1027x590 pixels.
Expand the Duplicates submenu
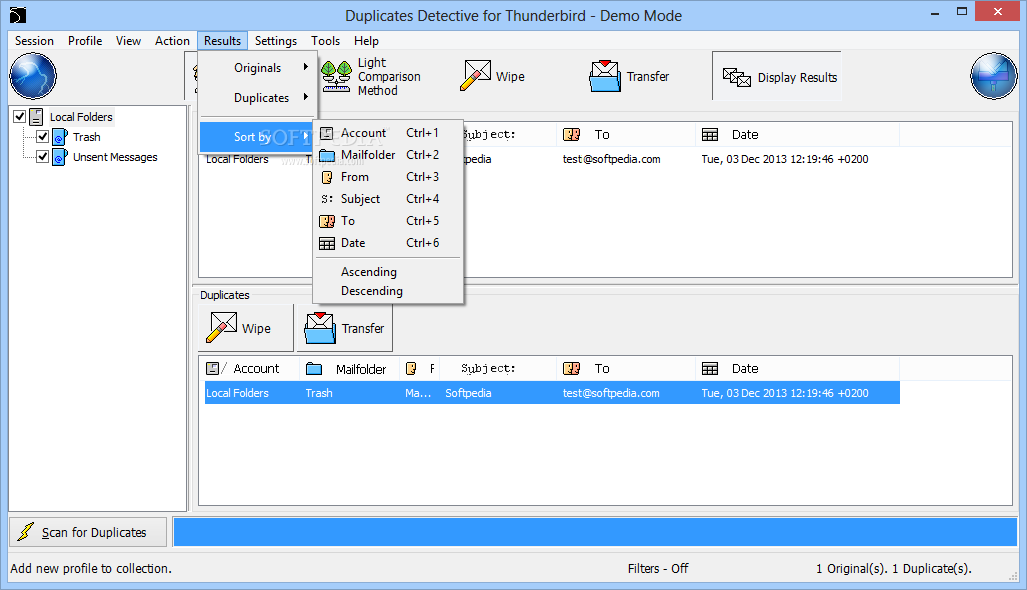(x=258, y=98)
